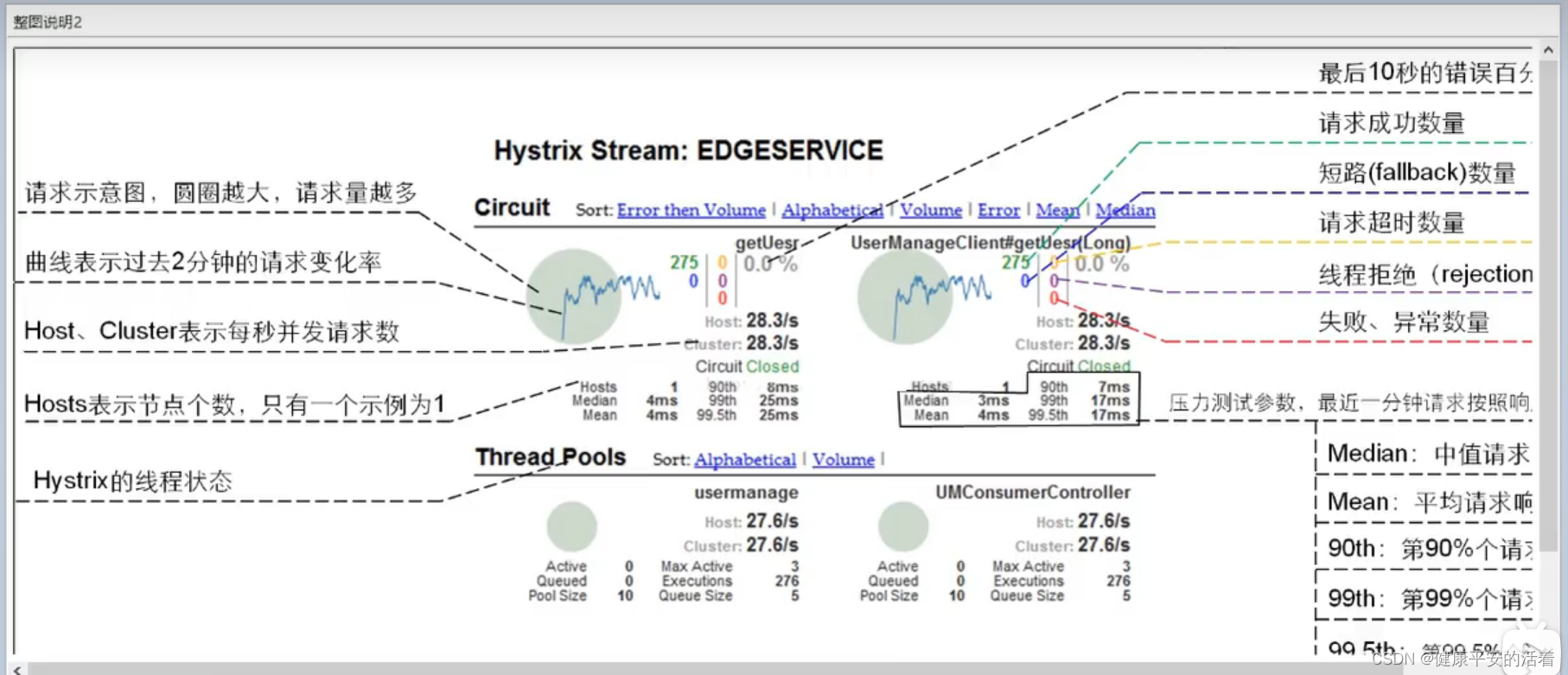Click getUesr Circuit Closed status
This screenshot has height=675, width=1568.
click(747, 366)
